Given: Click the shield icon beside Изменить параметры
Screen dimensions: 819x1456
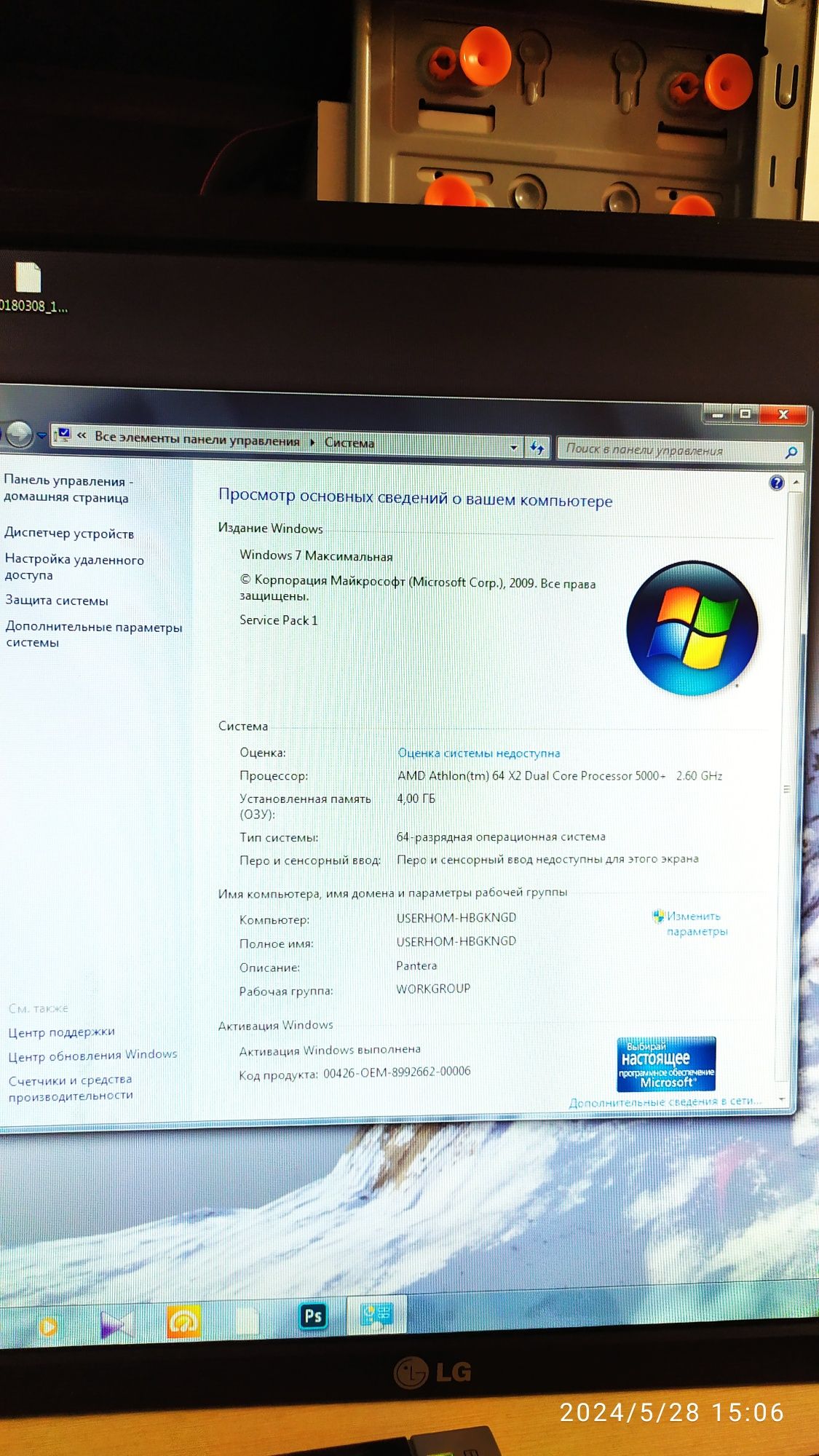Looking at the screenshot, I should tap(658, 916).
